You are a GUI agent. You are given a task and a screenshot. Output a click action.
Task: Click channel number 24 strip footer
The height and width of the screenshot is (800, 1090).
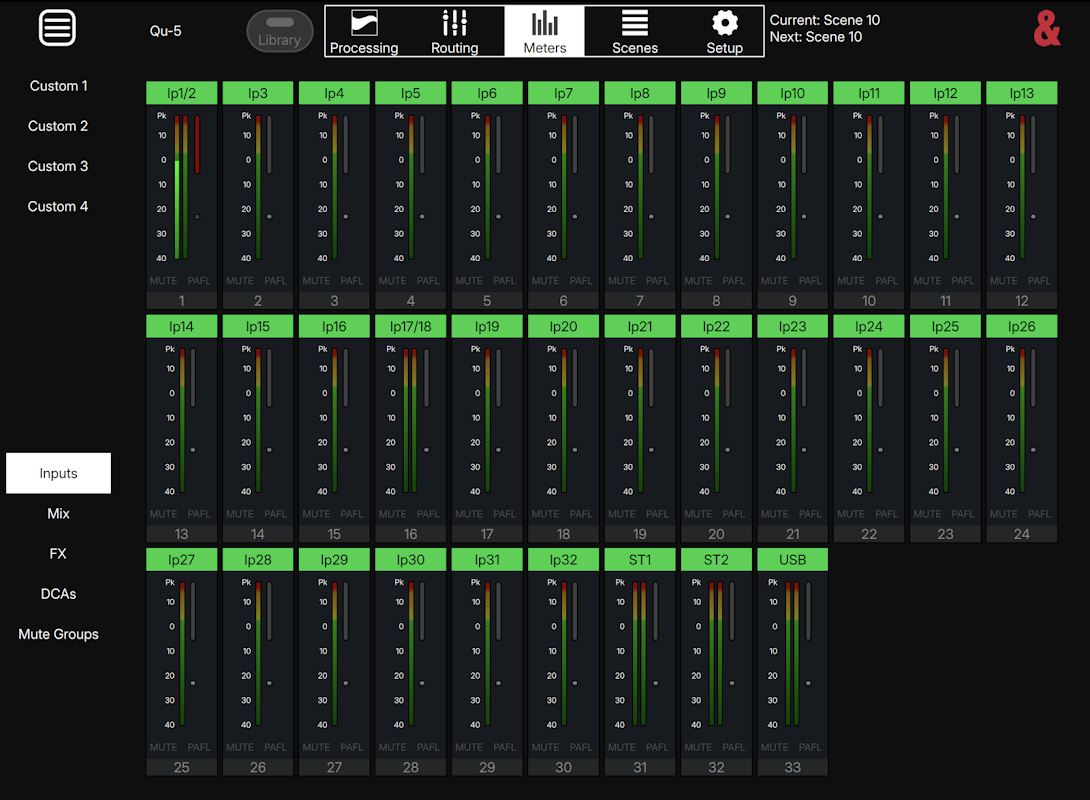(1022, 534)
